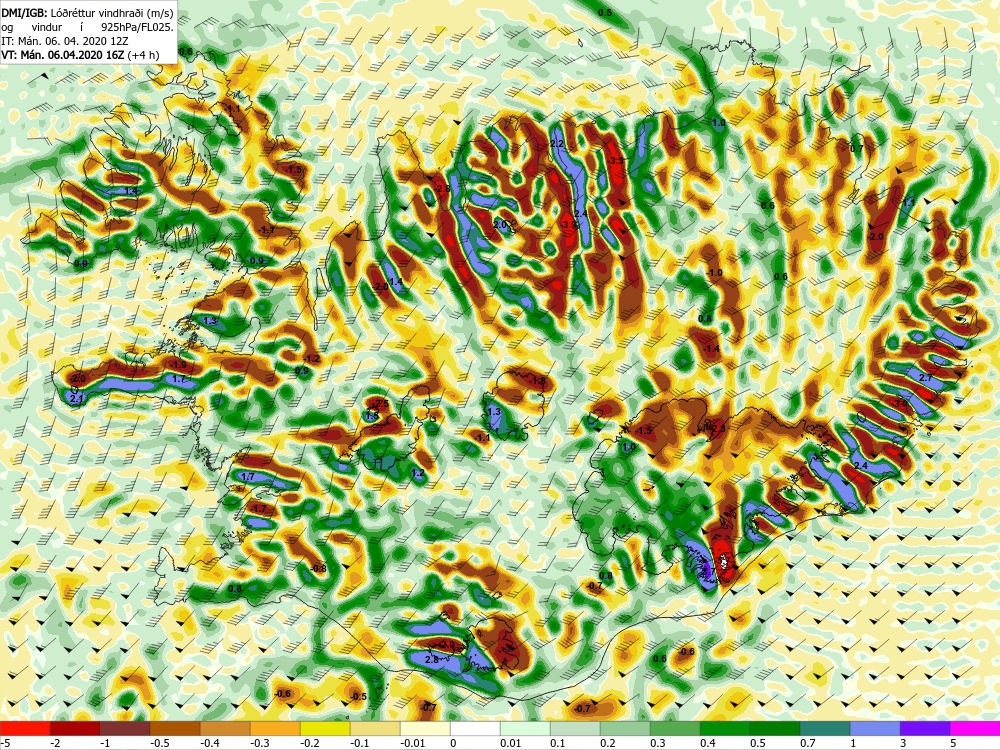Select the 0.5 to 0.7 green legend swatch
Image resolution: width=1000 pixels, height=750 pixels.
(775, 728)
